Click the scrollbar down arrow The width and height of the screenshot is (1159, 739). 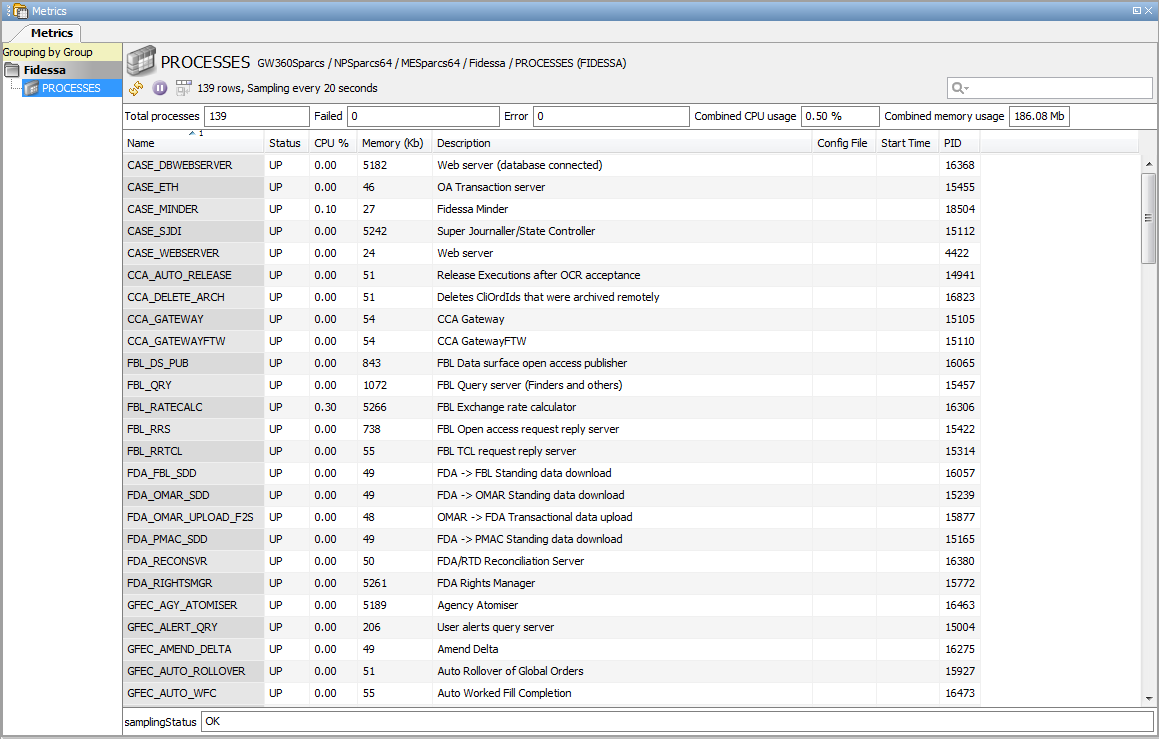pyautogui.click(x=1148, y=698)
